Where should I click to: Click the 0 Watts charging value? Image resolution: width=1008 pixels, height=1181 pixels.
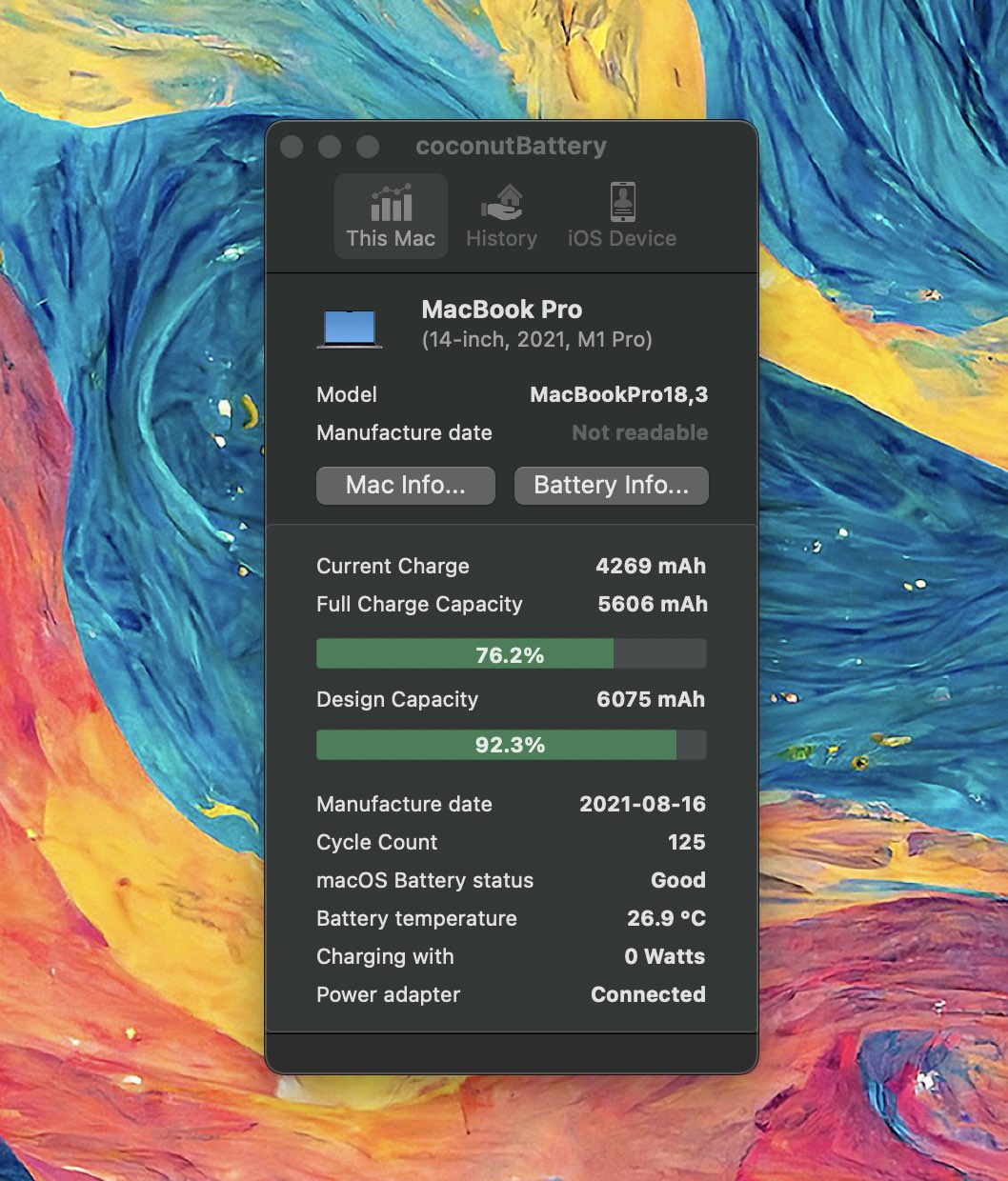tap(664, 956)
